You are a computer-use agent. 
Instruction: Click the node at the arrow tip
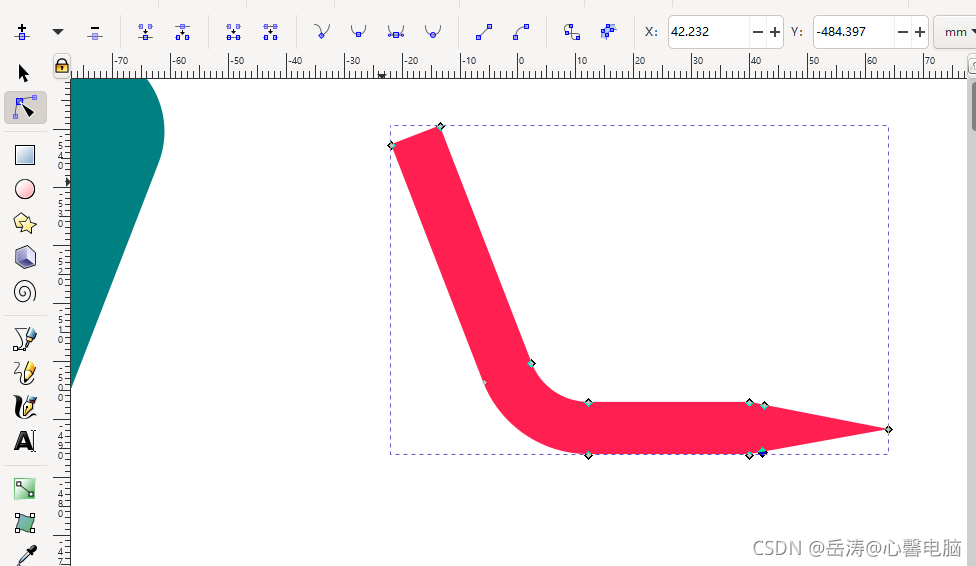coord(888,429)
